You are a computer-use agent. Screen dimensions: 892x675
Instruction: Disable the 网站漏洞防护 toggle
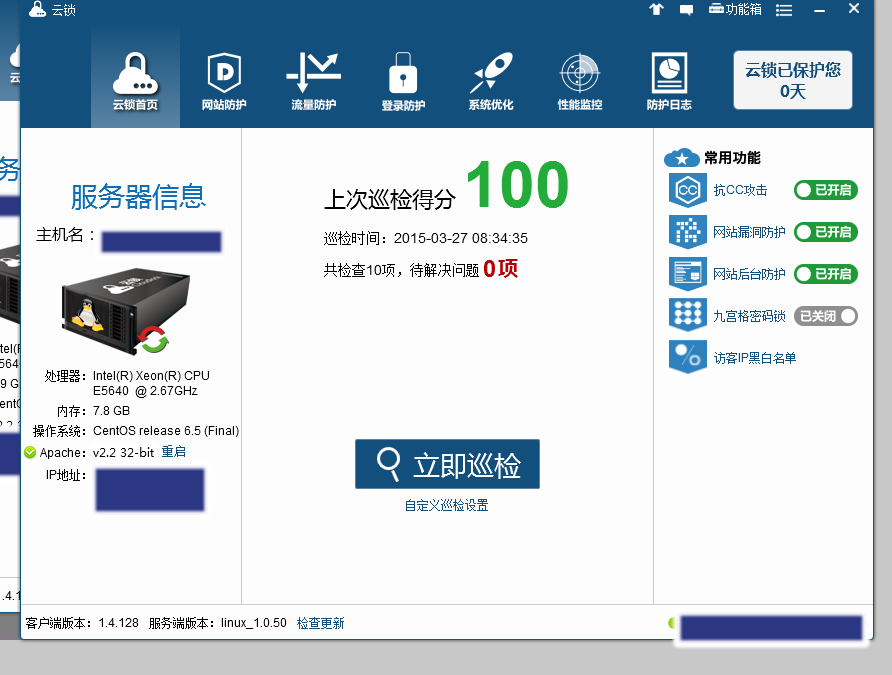point(825,232)
